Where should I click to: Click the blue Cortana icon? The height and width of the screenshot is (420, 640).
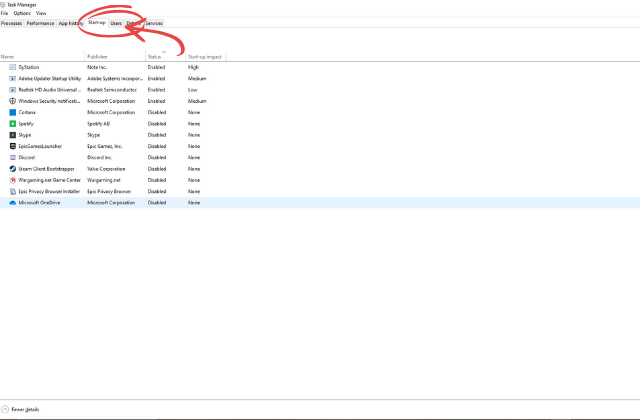(x=13, y=112)
